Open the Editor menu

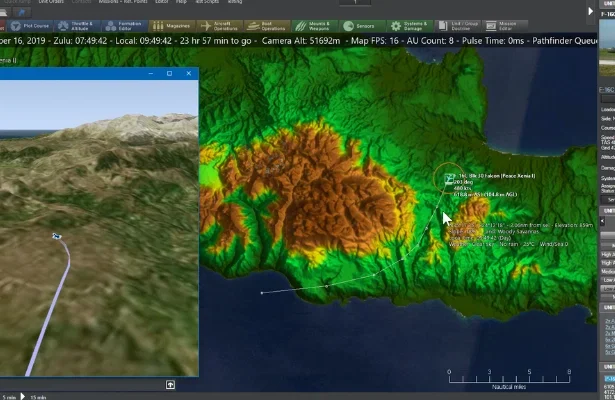(x=161, y=2)
